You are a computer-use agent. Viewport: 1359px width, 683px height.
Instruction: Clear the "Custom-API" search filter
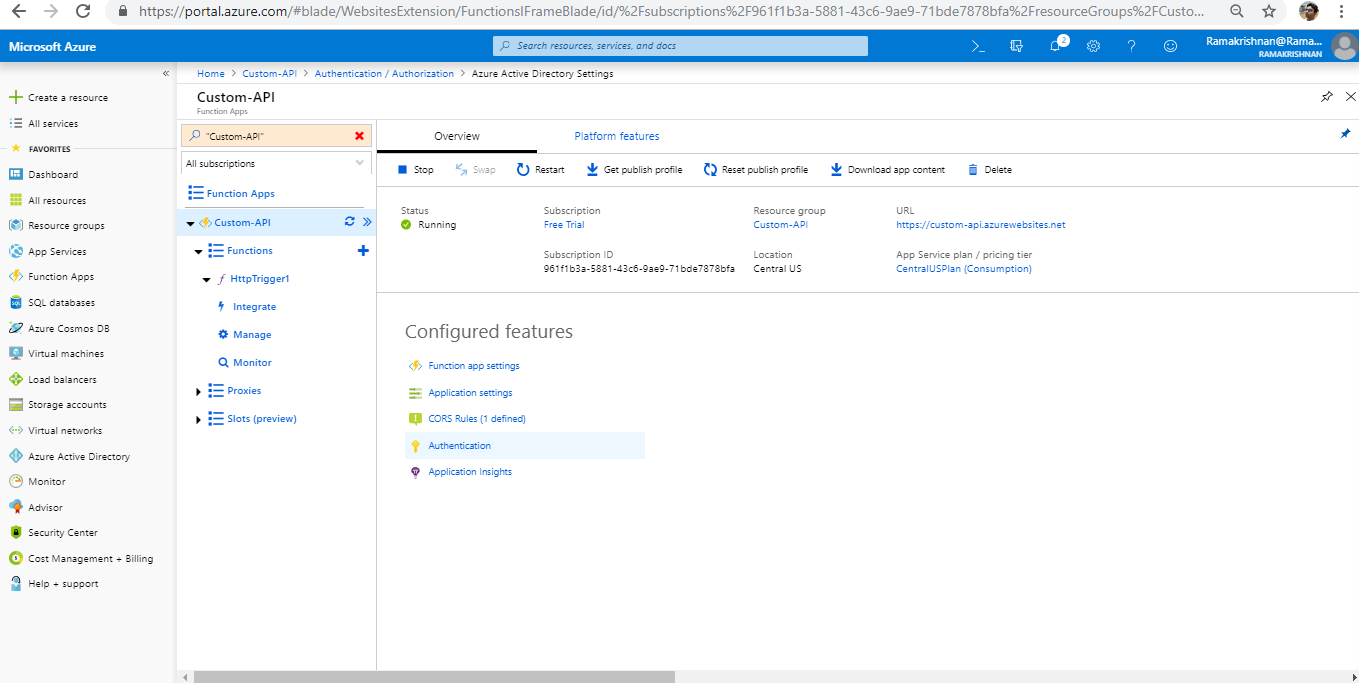click(x=360, y=136)
